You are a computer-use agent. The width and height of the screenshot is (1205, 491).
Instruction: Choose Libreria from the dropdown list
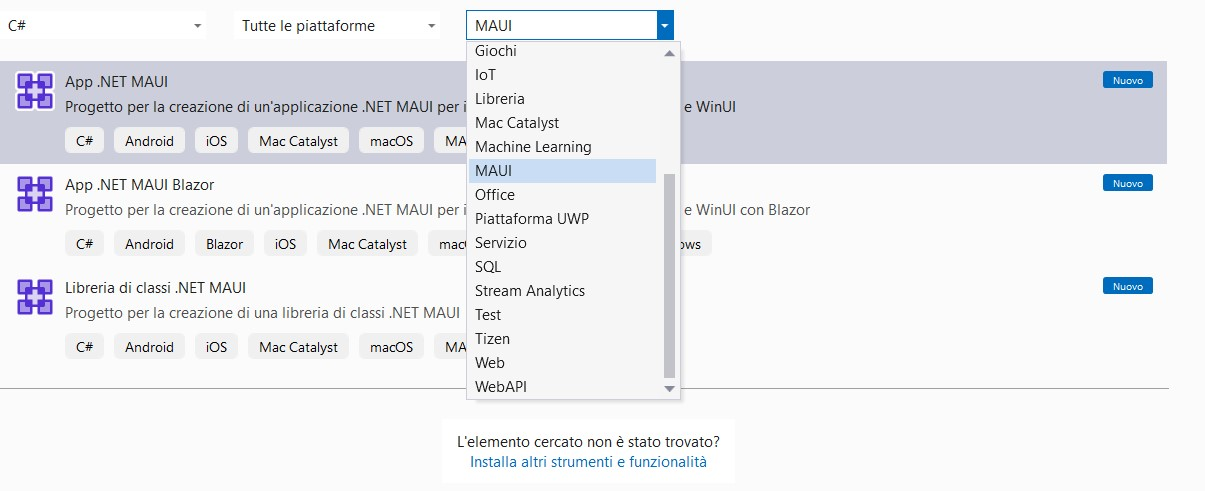(563, 99)
